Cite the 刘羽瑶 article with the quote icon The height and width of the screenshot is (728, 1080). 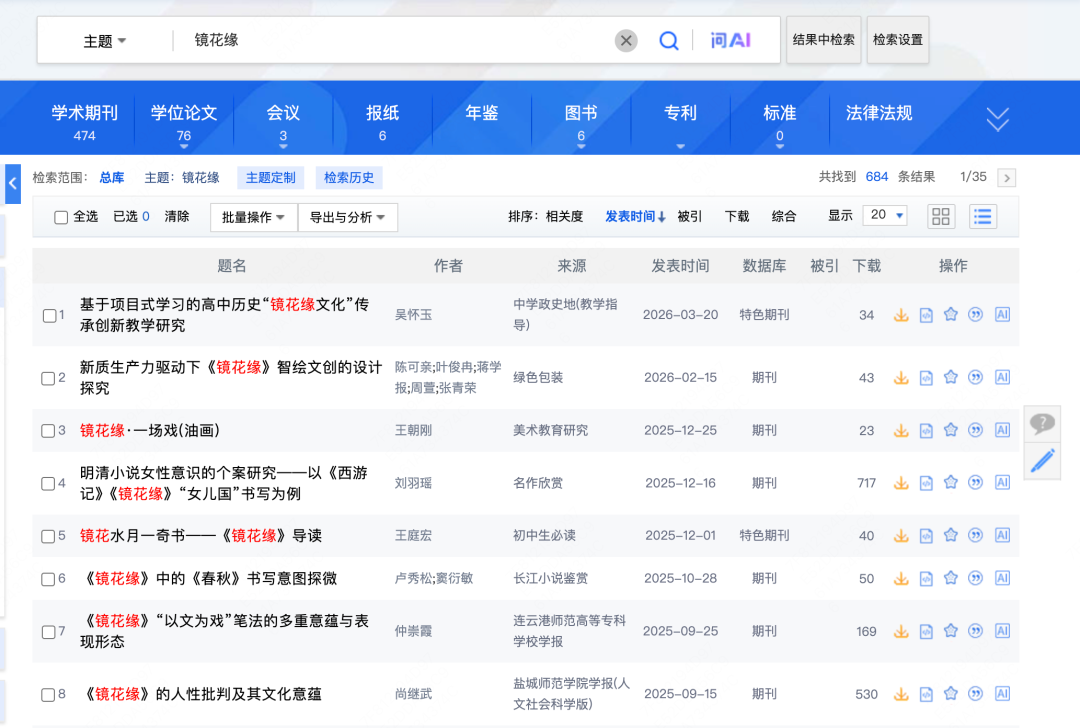pyautogui.click(x=975, y=483)
